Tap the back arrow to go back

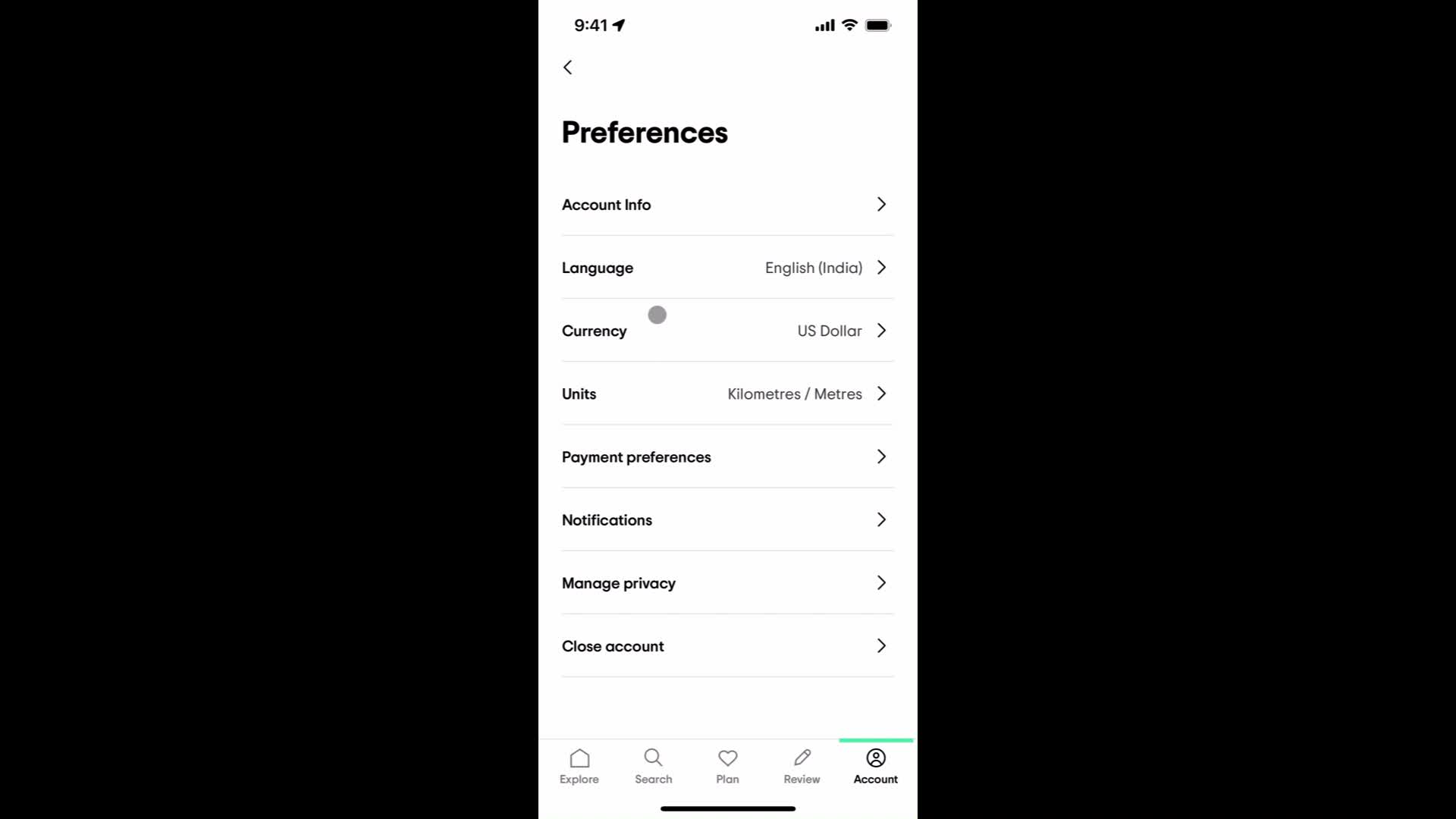pyautogui.click(x=568, y=67)
